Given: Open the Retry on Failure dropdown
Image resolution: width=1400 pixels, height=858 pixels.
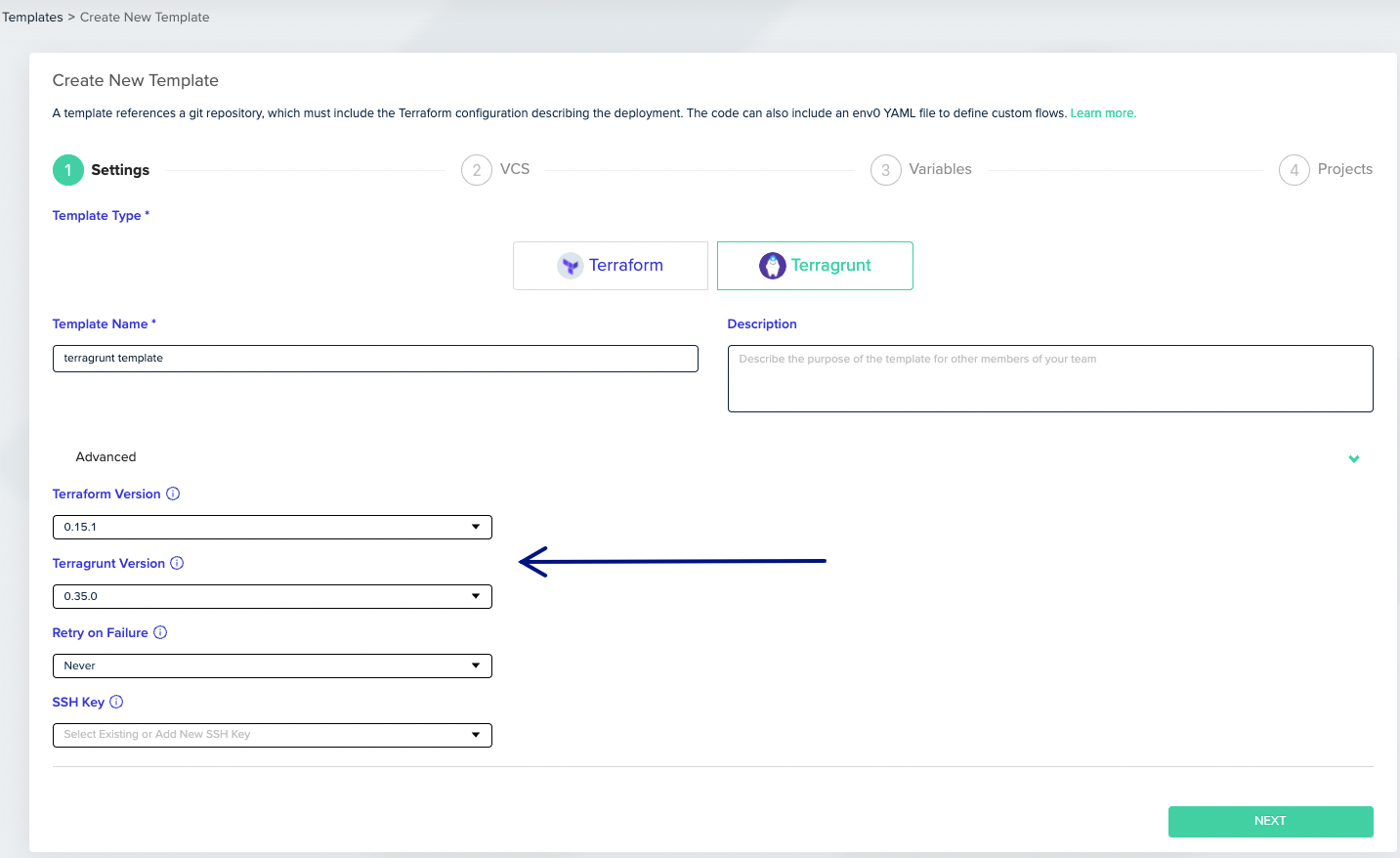Looking at the screenshot, I should coord(272,665).
